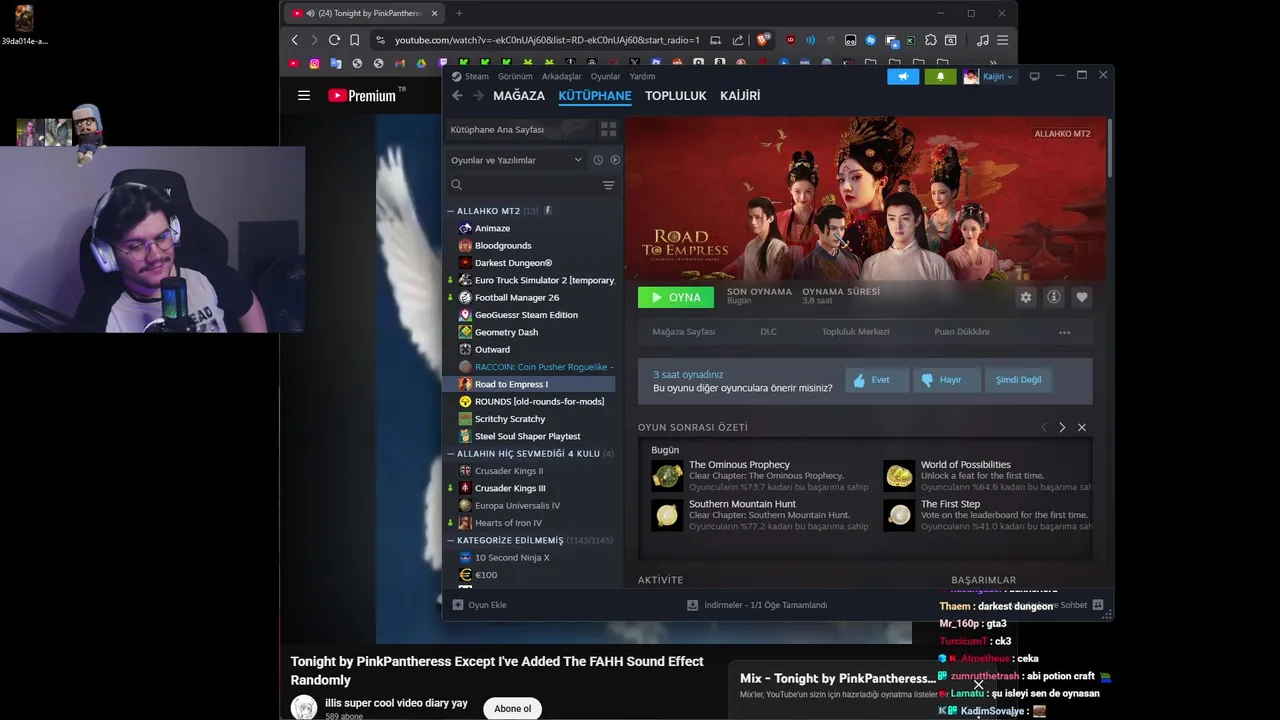Open The Ominous Prophecy achievement
Image resolution: width=1280 pixels, height=720 pixels.
coord(761,476)
